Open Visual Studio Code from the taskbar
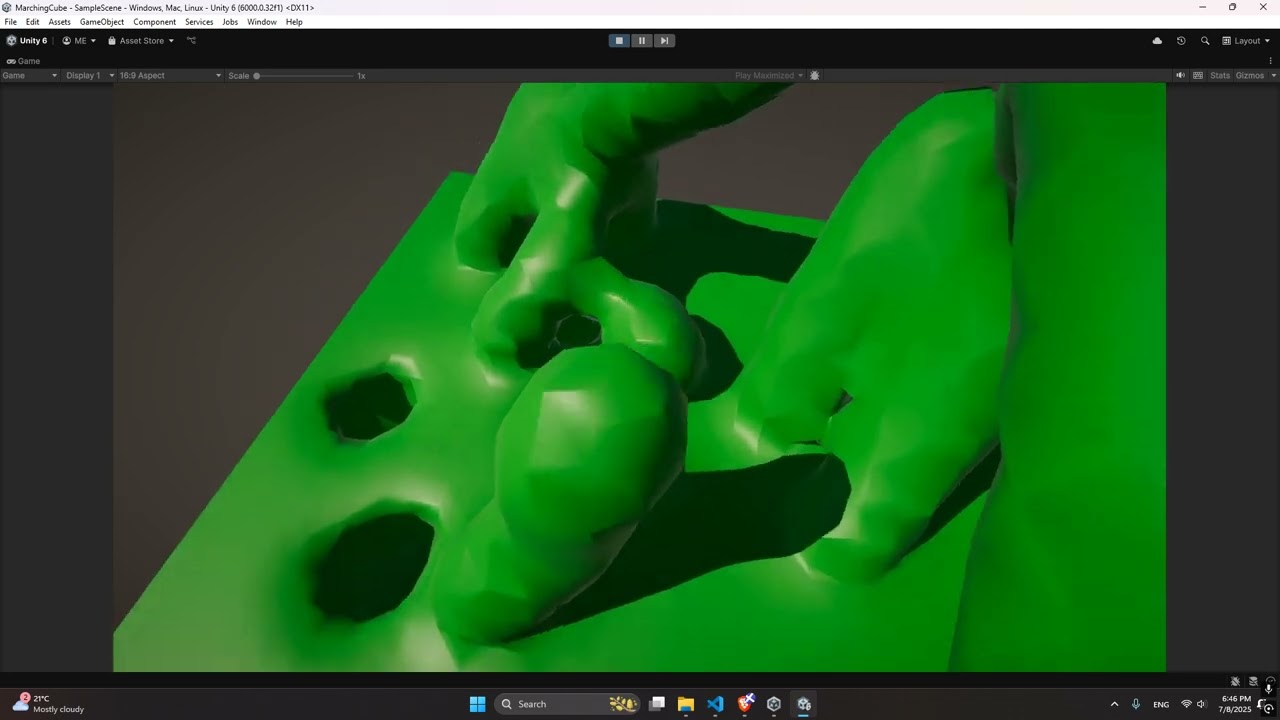The image size is (1280, 720). pos(715,704)
